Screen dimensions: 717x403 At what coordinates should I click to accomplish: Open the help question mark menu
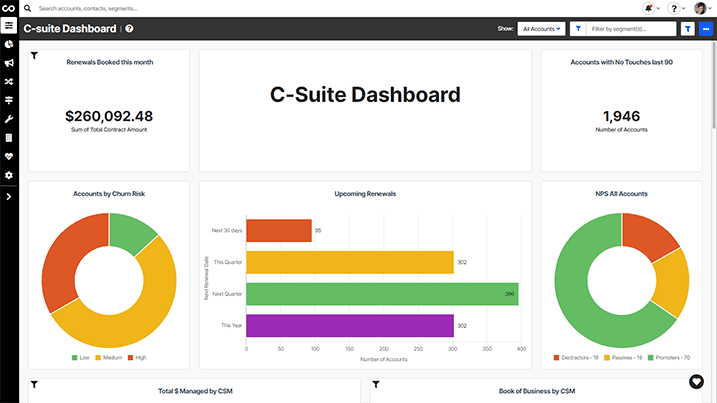point(674,8)
